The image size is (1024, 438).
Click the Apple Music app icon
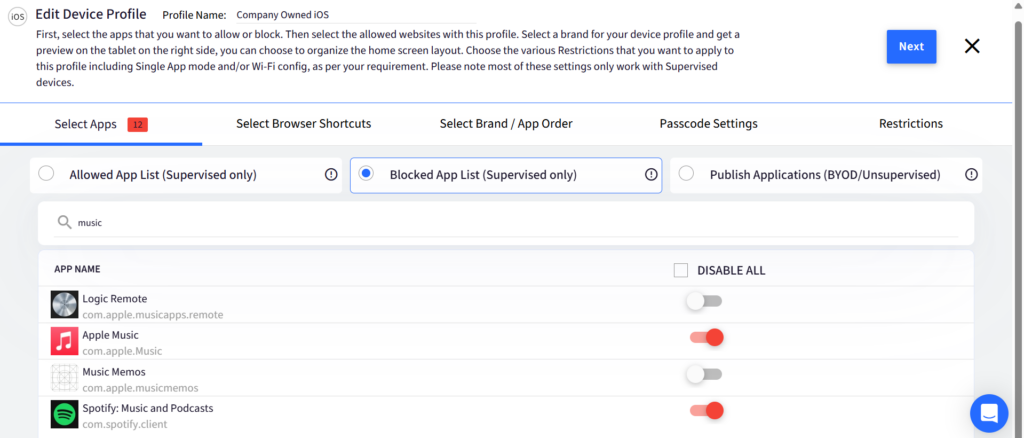pyautogui.click(x=64, y=341)
